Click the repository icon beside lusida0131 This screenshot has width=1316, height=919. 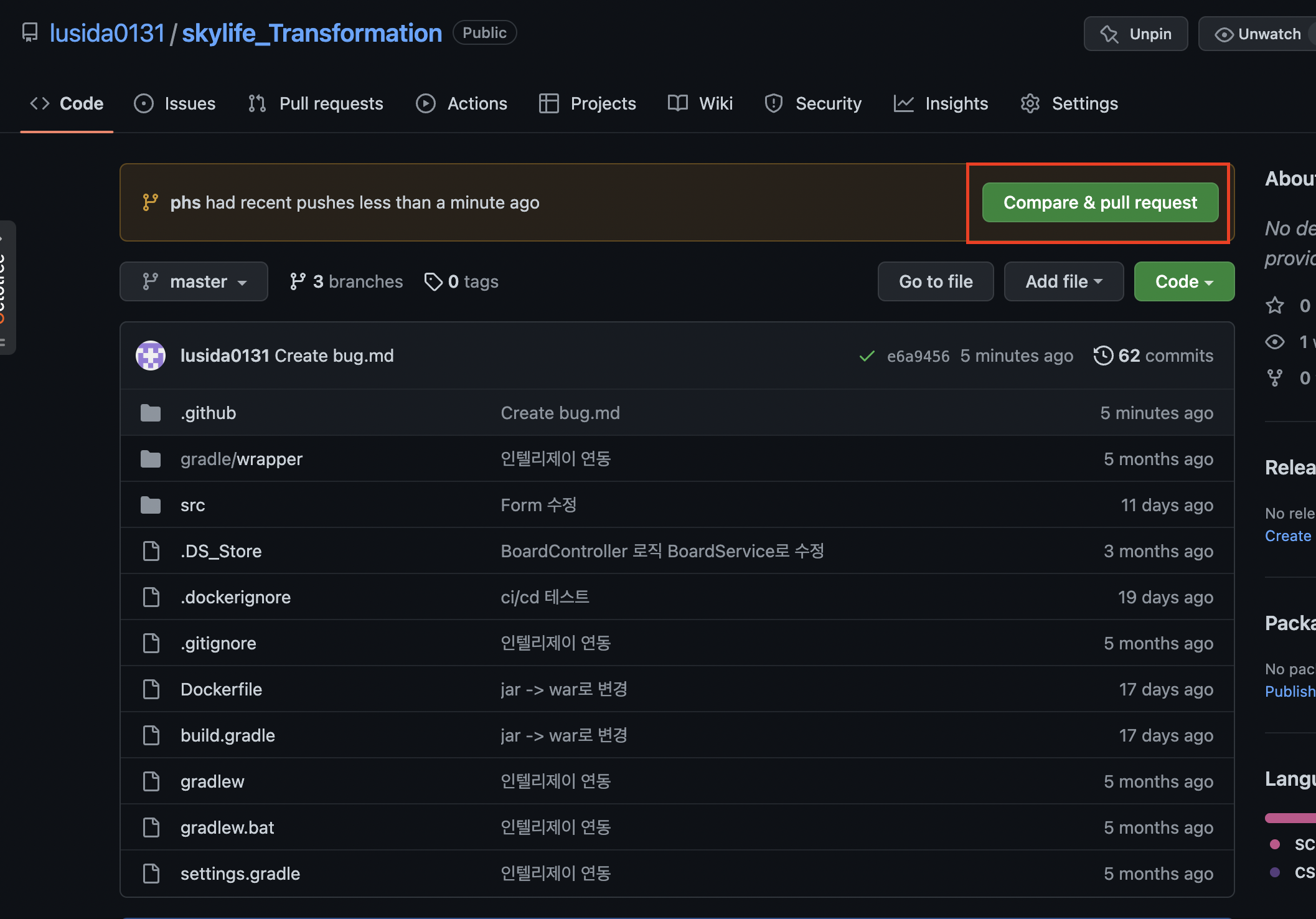[x=29, y=32]
